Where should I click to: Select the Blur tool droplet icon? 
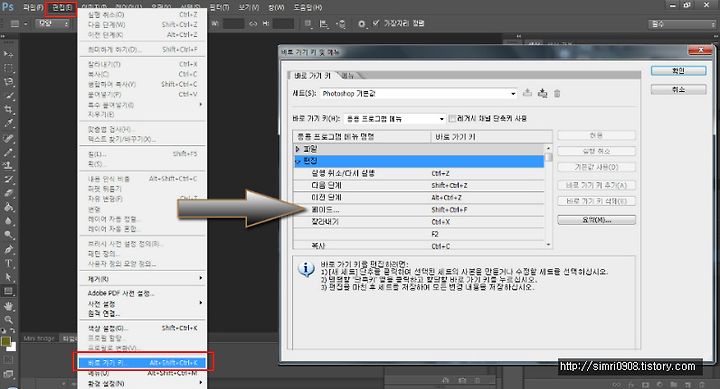(x=8, y=221)
